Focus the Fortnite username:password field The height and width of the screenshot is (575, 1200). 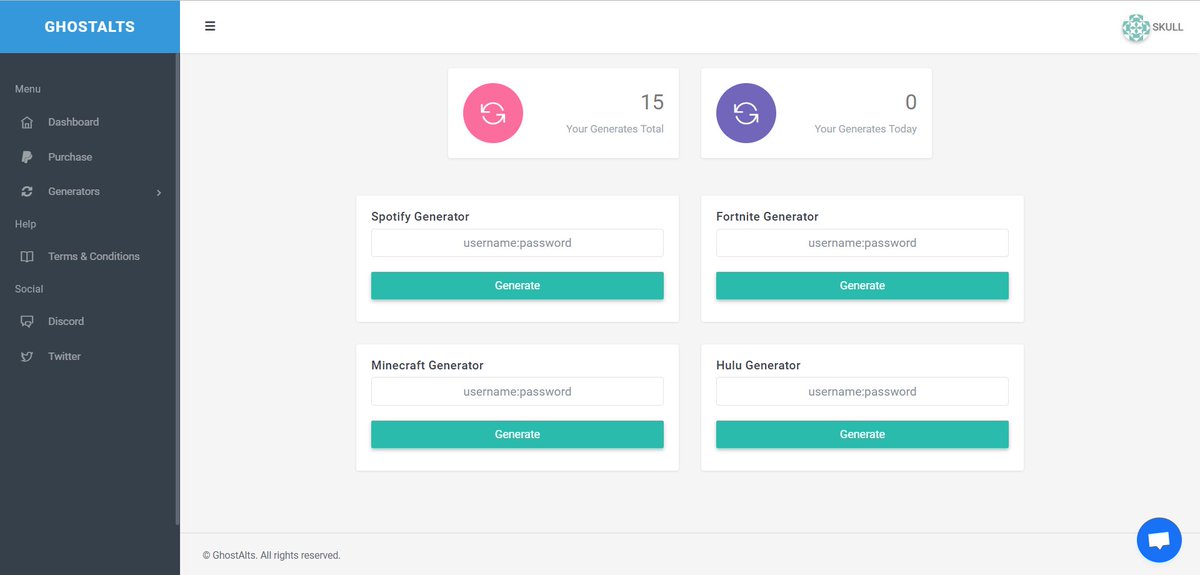pos(862,243)
